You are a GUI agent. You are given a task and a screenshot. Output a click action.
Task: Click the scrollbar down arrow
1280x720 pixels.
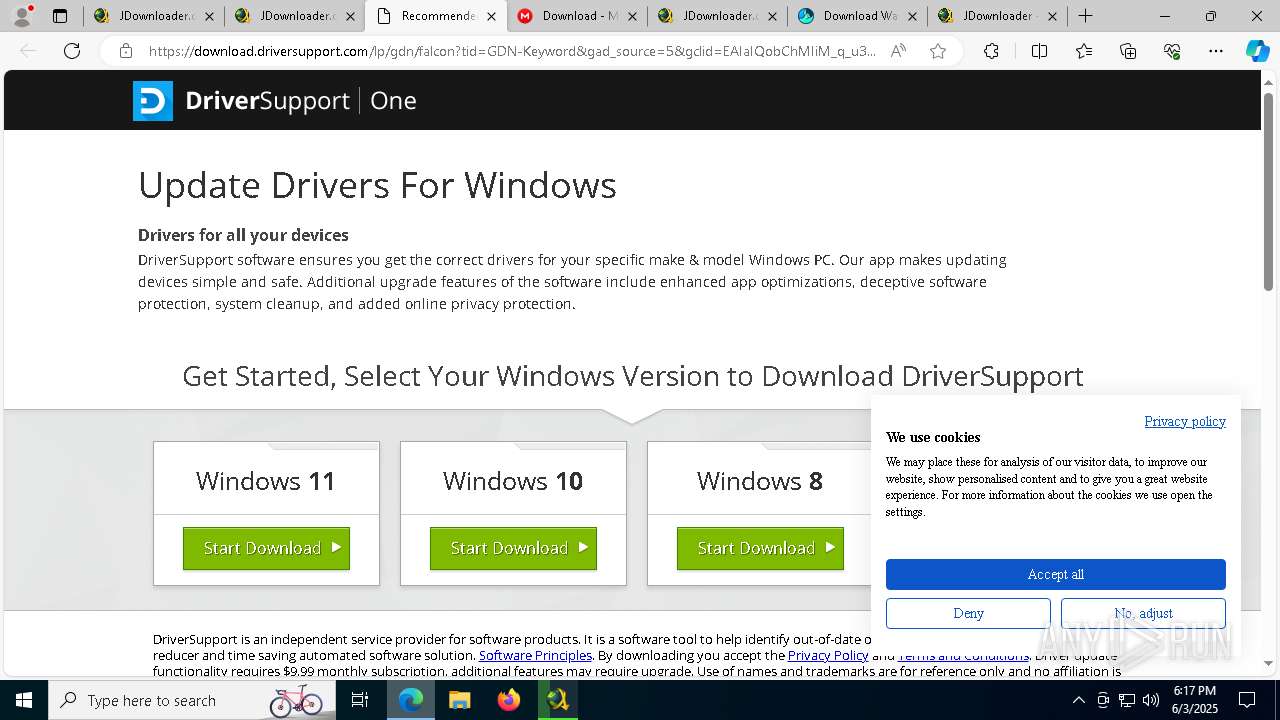click(x=1269, y=663)
